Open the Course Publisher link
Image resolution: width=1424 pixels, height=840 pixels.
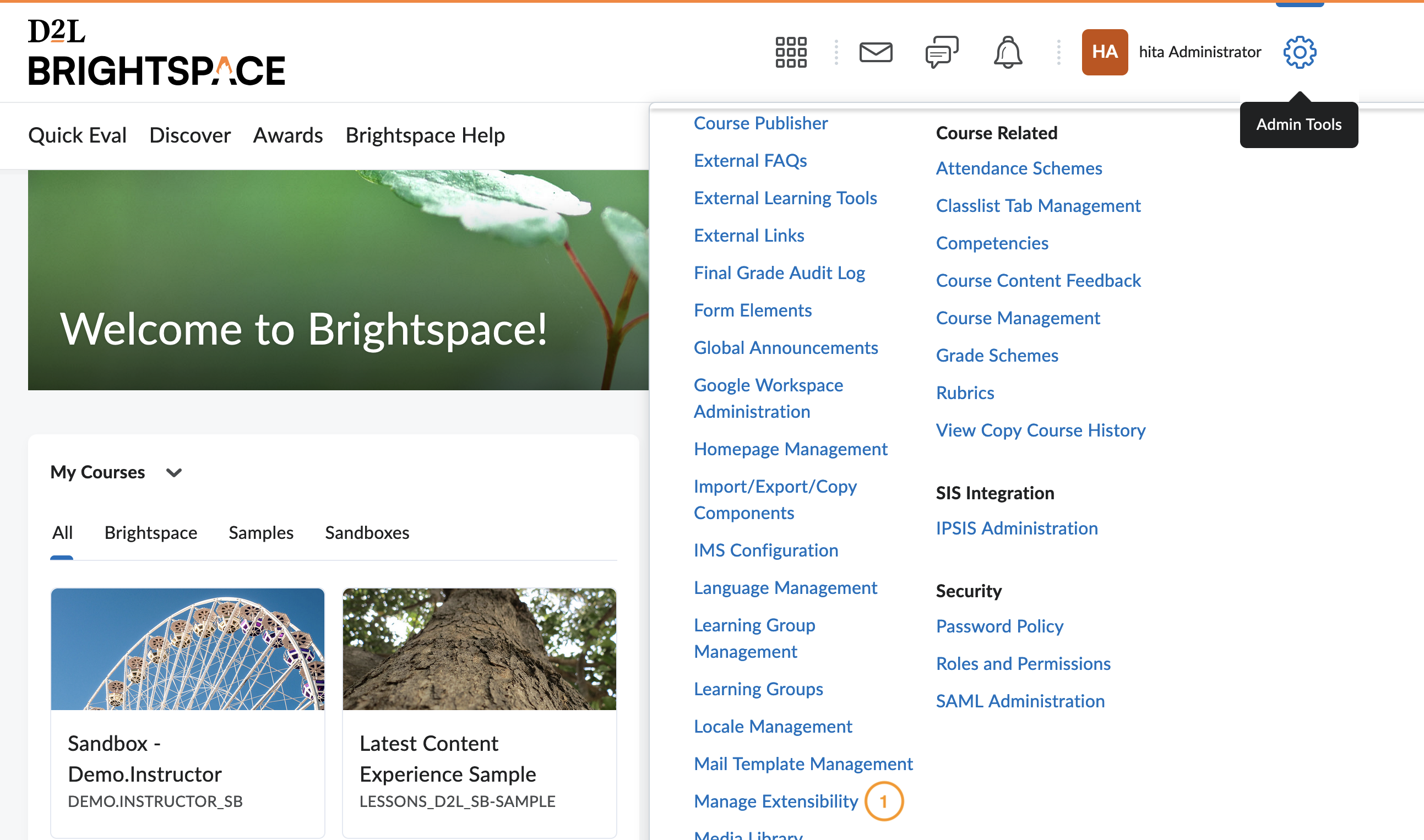pos(760,123)
